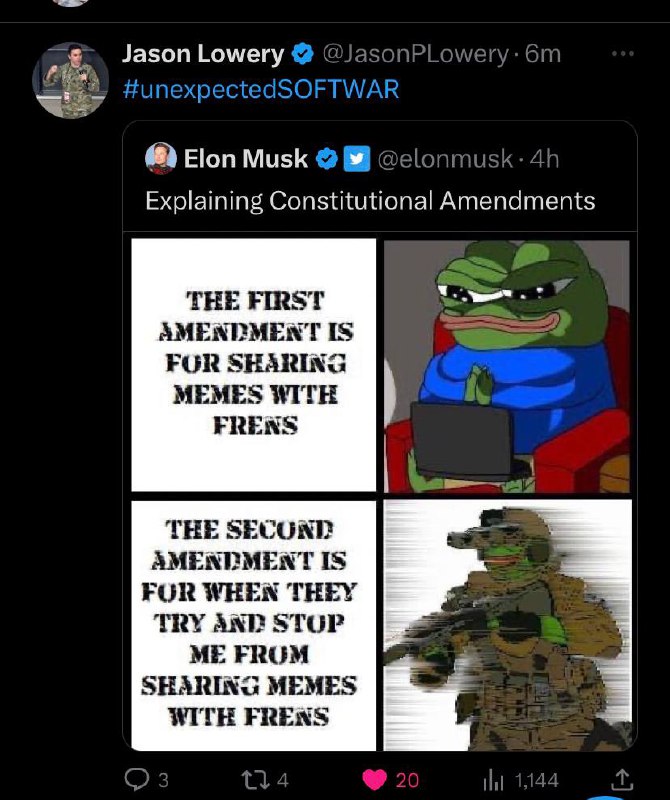Image resolution: width=670 pixels, height=800 pixels.
Task: Tap Jason Lowery's blue verified badge
Action: [303, 54]
